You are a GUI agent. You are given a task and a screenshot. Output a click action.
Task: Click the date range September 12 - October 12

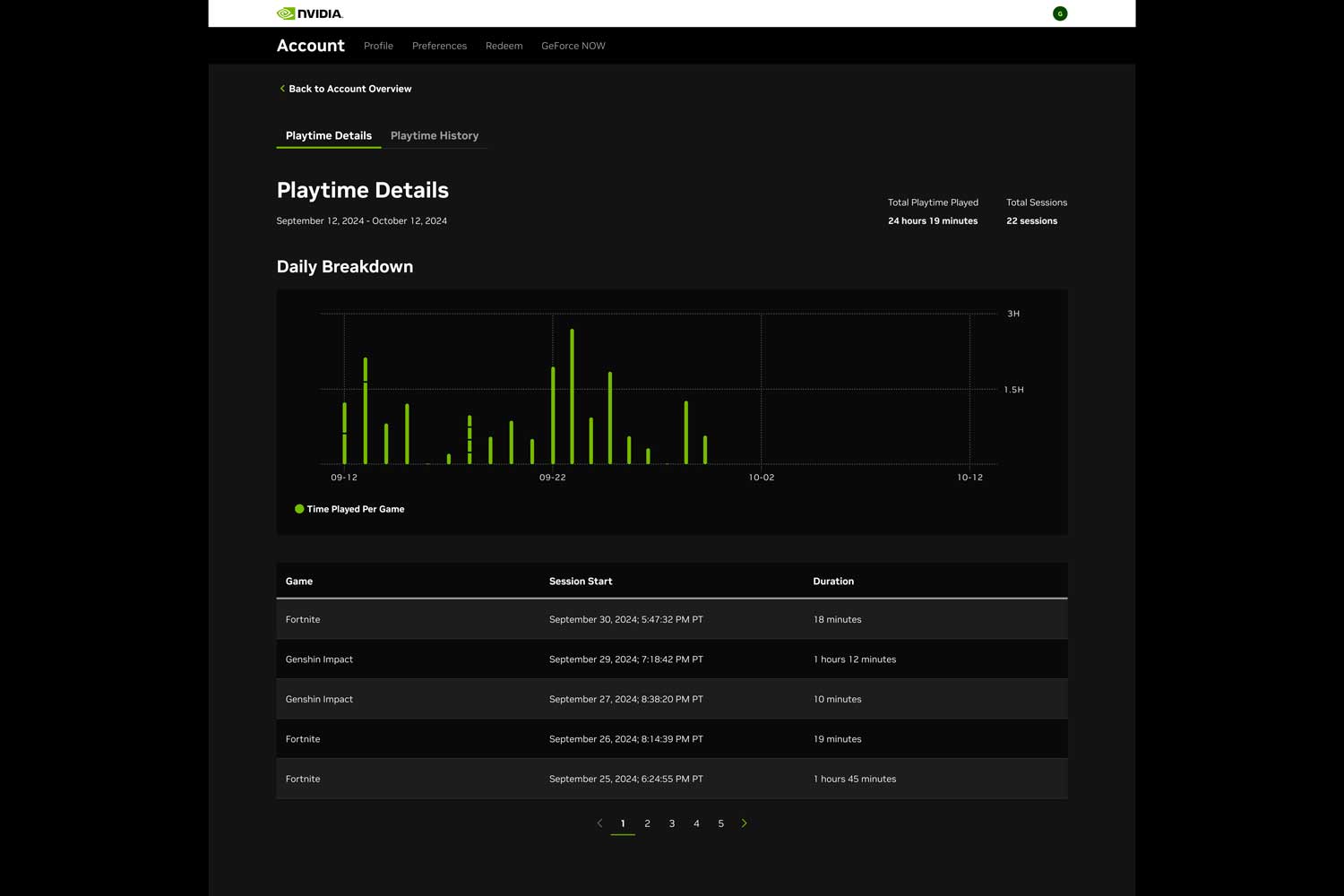[362, 220]
